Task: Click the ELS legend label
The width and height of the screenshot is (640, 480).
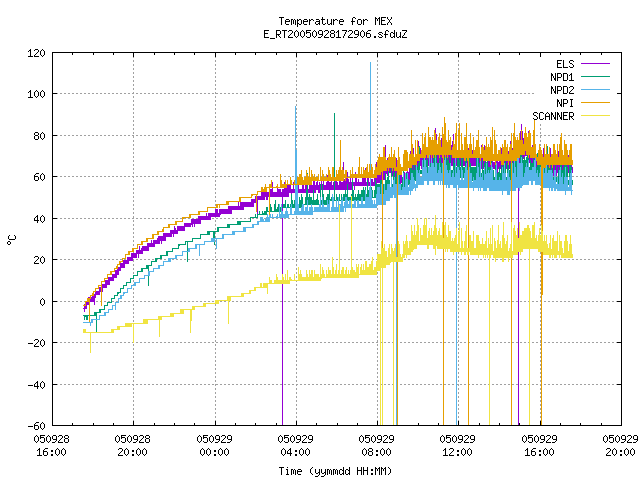Action: (x=565, y=64)
